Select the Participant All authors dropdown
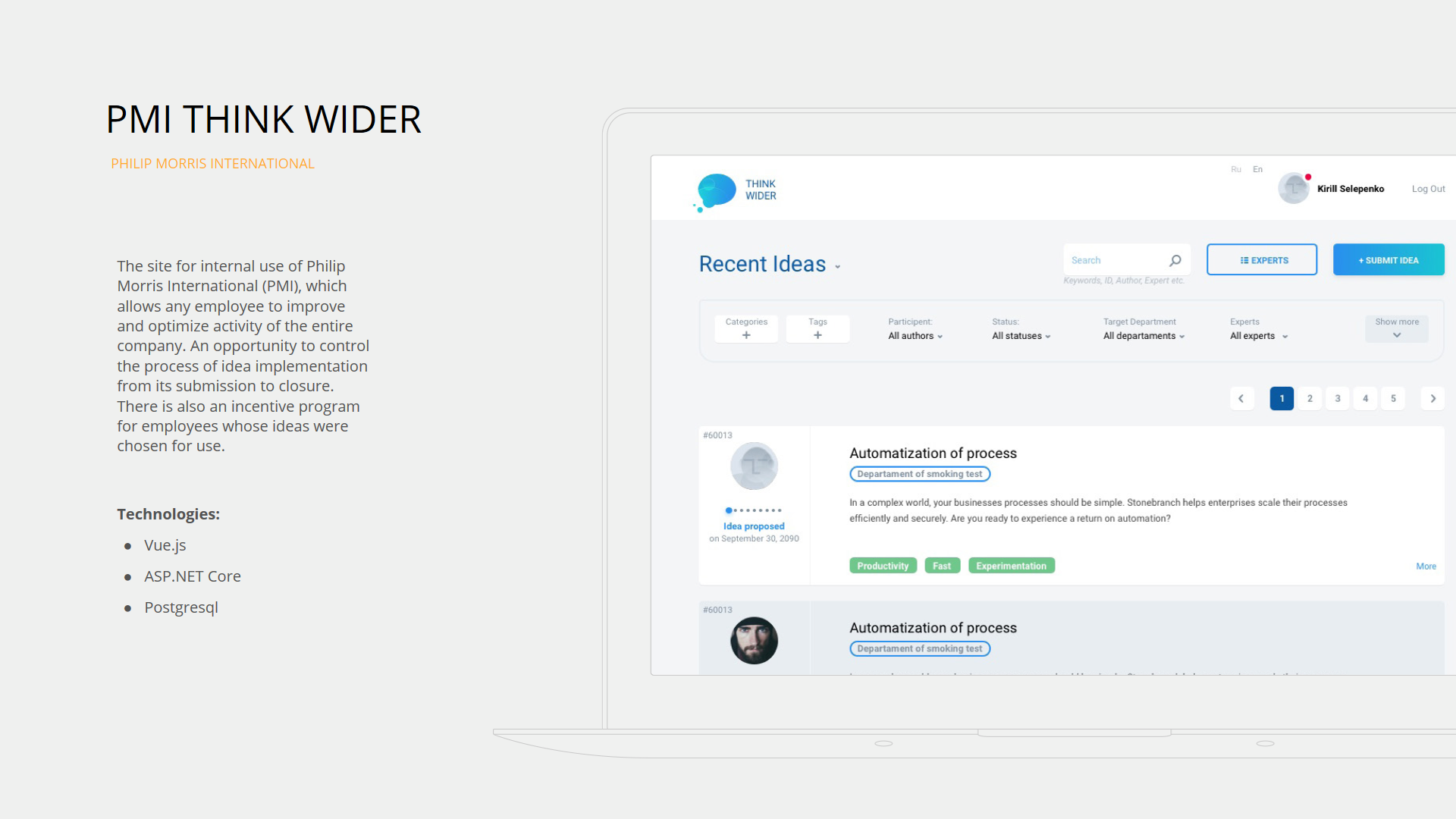The height and width of the screenshot is (819, 1456). [914, 335]
